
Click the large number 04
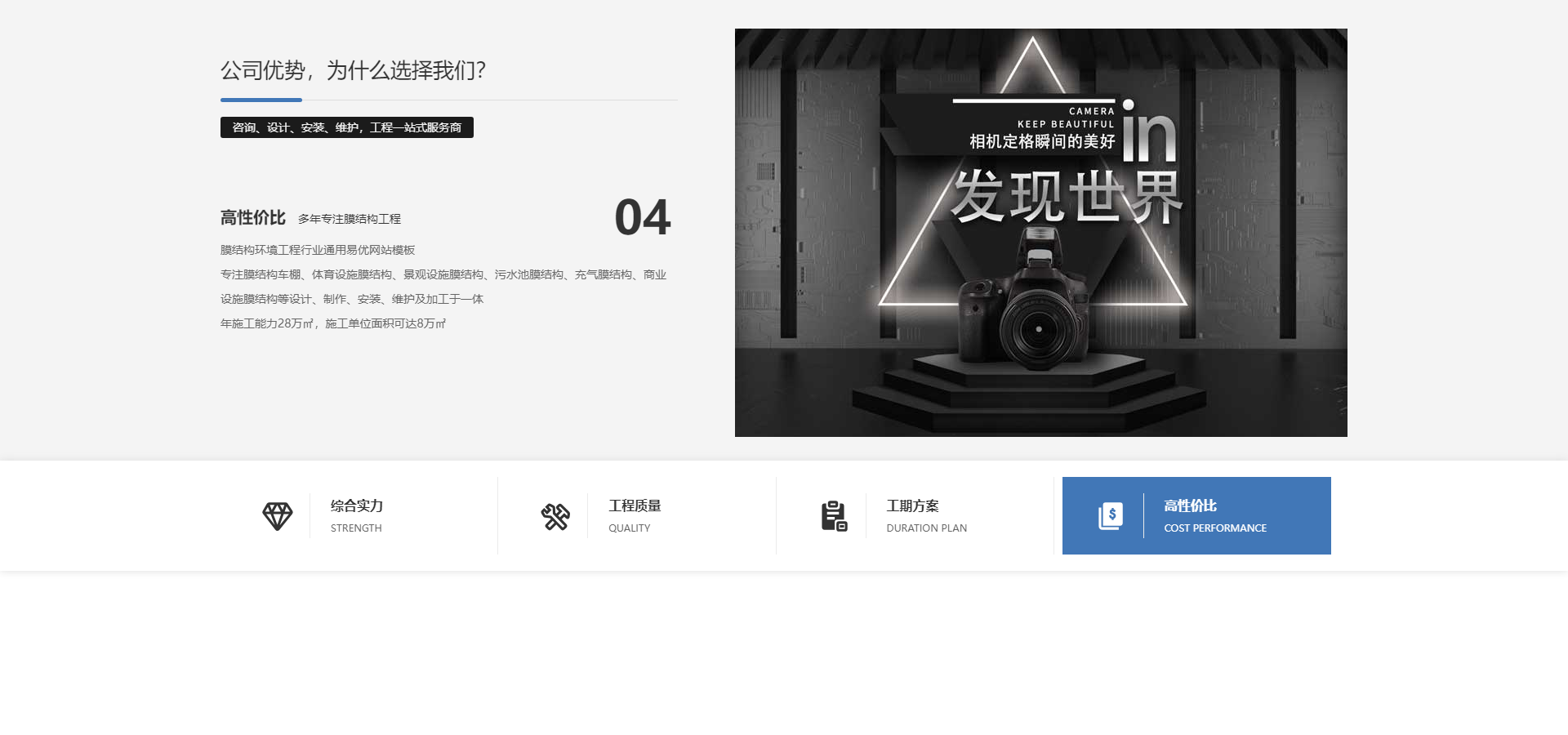click(x=643, y=218)
